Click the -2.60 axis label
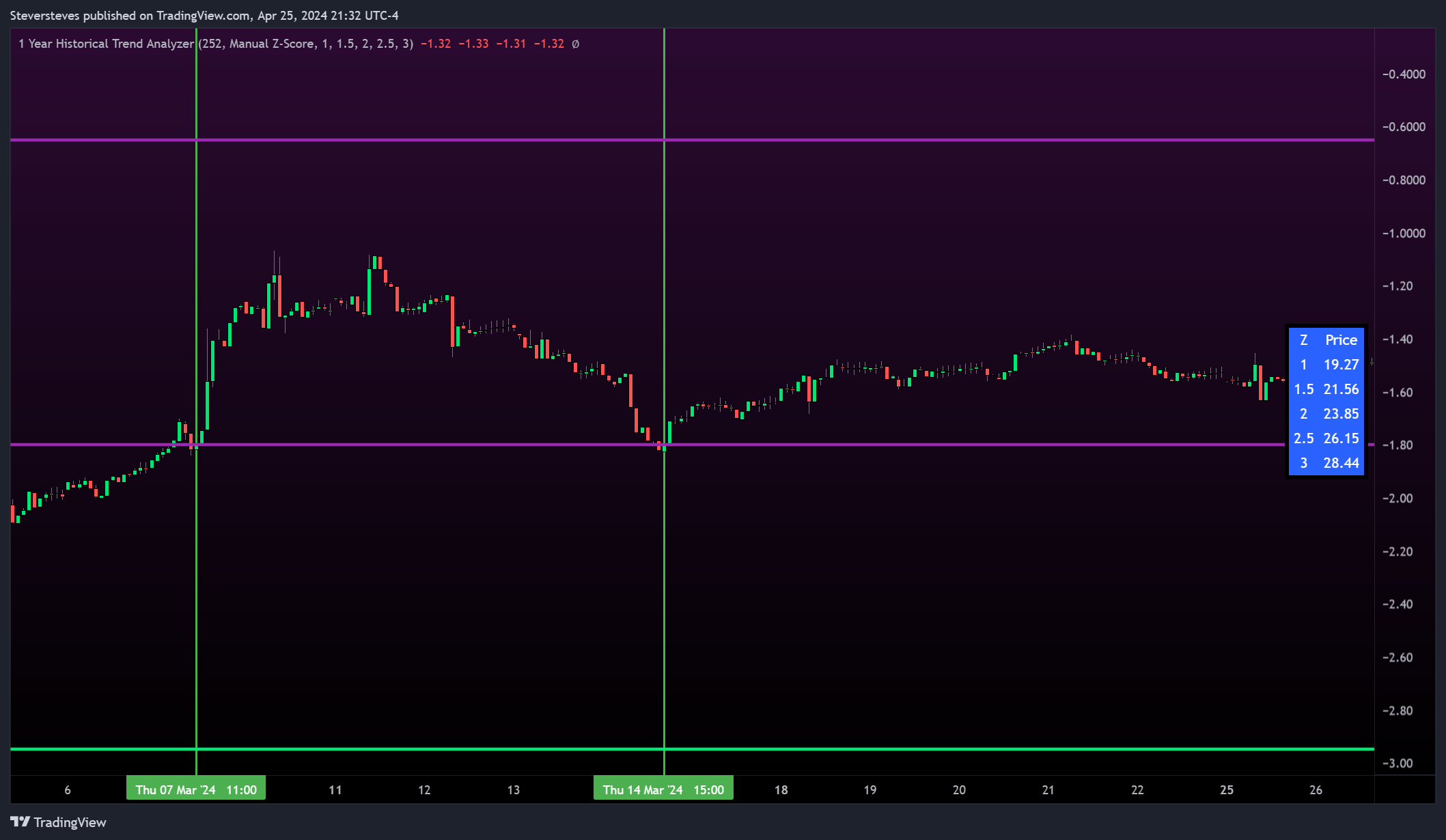 [1398, 658]
